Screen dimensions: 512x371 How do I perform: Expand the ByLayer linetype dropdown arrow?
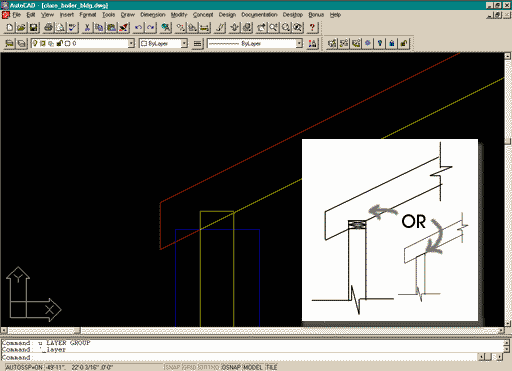tap(299, 43)
